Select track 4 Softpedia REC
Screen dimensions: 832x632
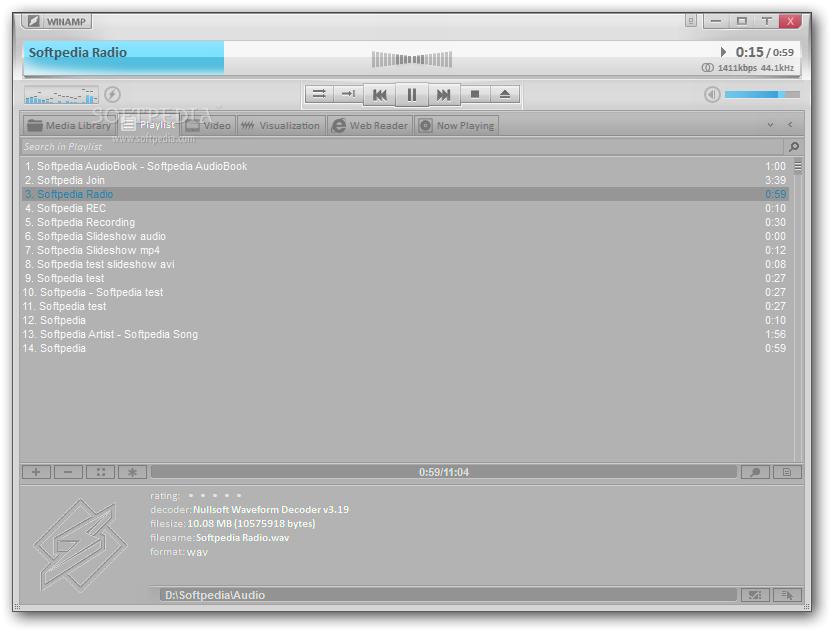click(405, 208)
